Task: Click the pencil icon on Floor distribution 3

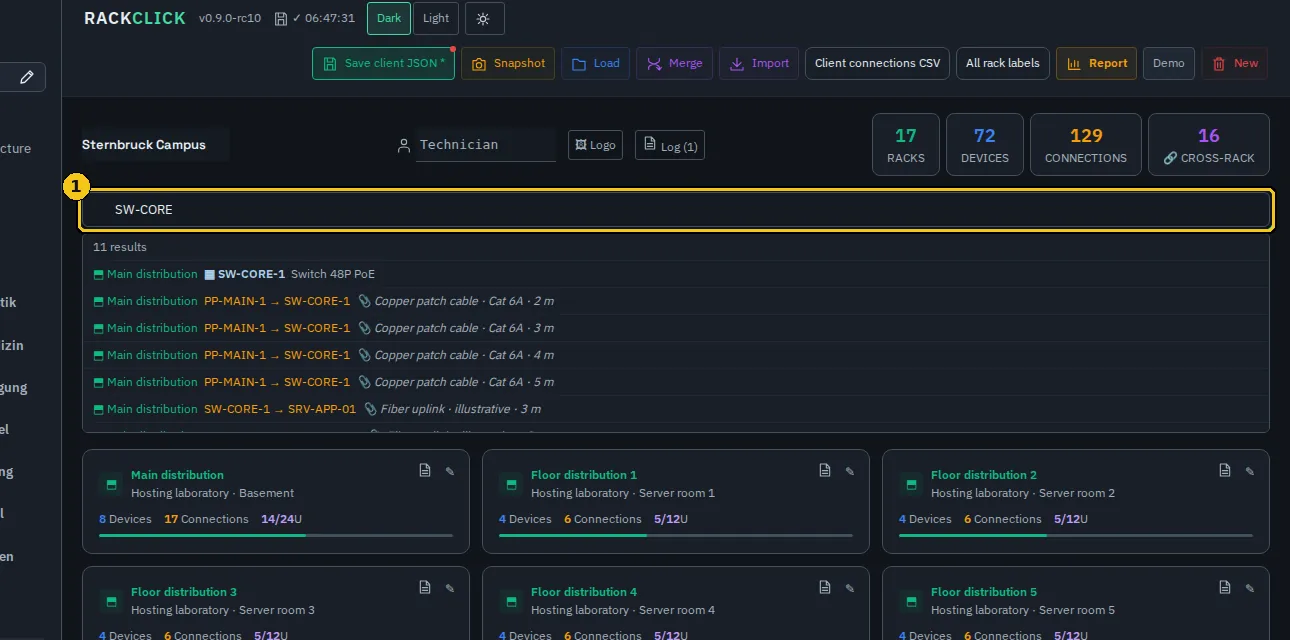Action: pos(450,588)
